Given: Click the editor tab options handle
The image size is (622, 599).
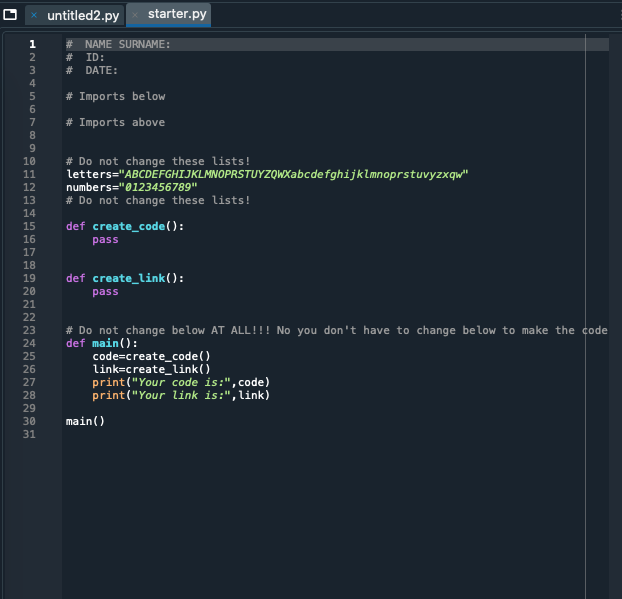Looking at the screenshot, I should [x=620, y=15].
